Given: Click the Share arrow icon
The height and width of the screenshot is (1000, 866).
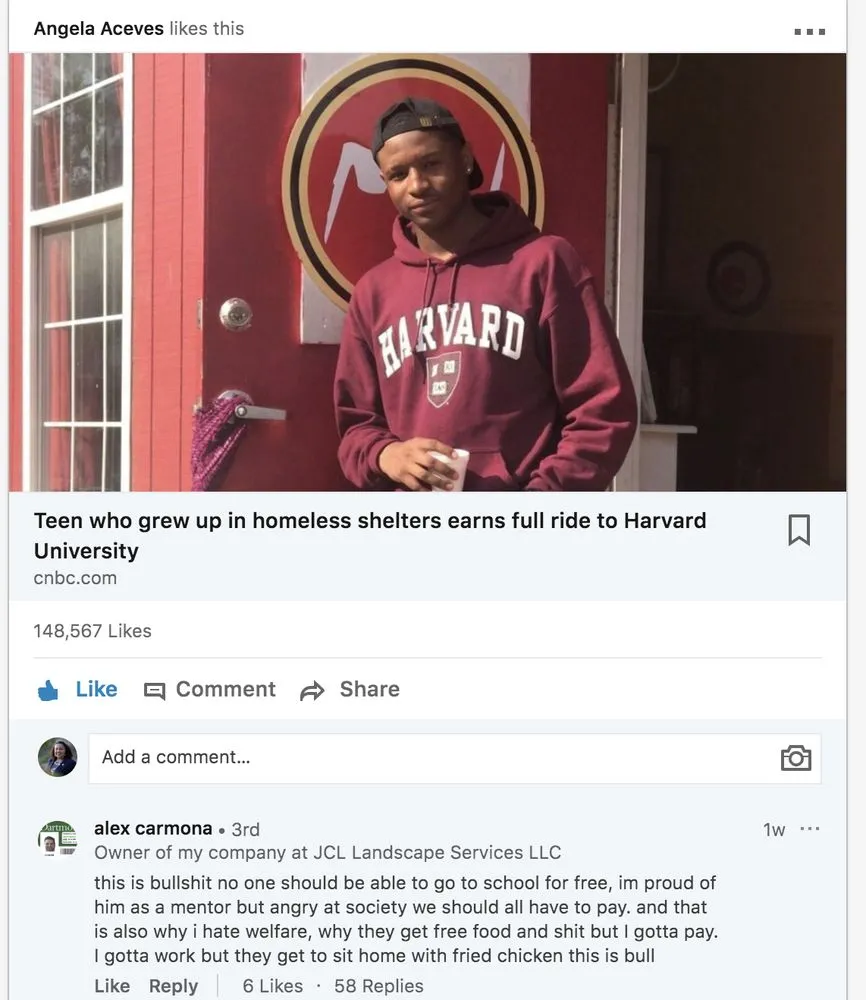Looking at the screenshot, I should pyautogui.click(x=313, y=690).
